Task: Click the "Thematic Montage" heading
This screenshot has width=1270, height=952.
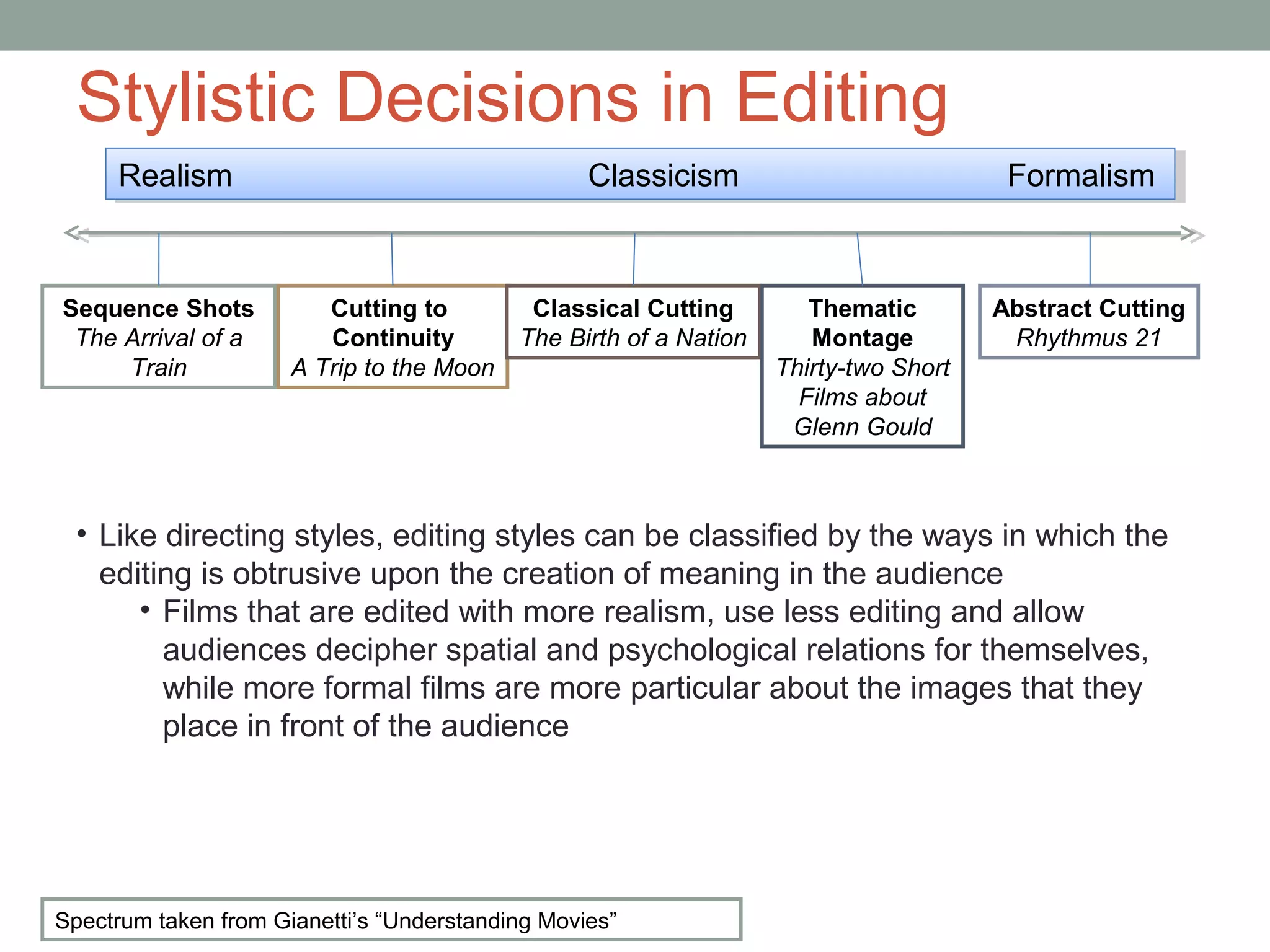Action: (863, 323)
